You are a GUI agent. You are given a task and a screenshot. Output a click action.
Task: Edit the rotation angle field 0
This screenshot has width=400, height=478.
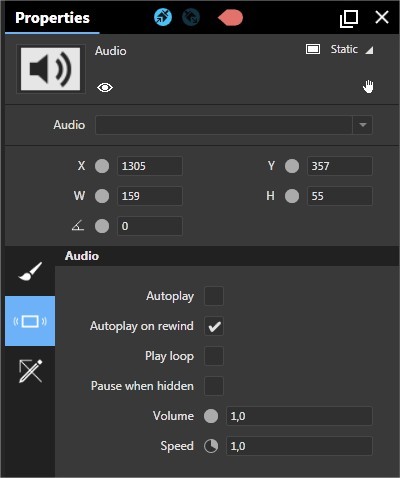tap(150, 226)
